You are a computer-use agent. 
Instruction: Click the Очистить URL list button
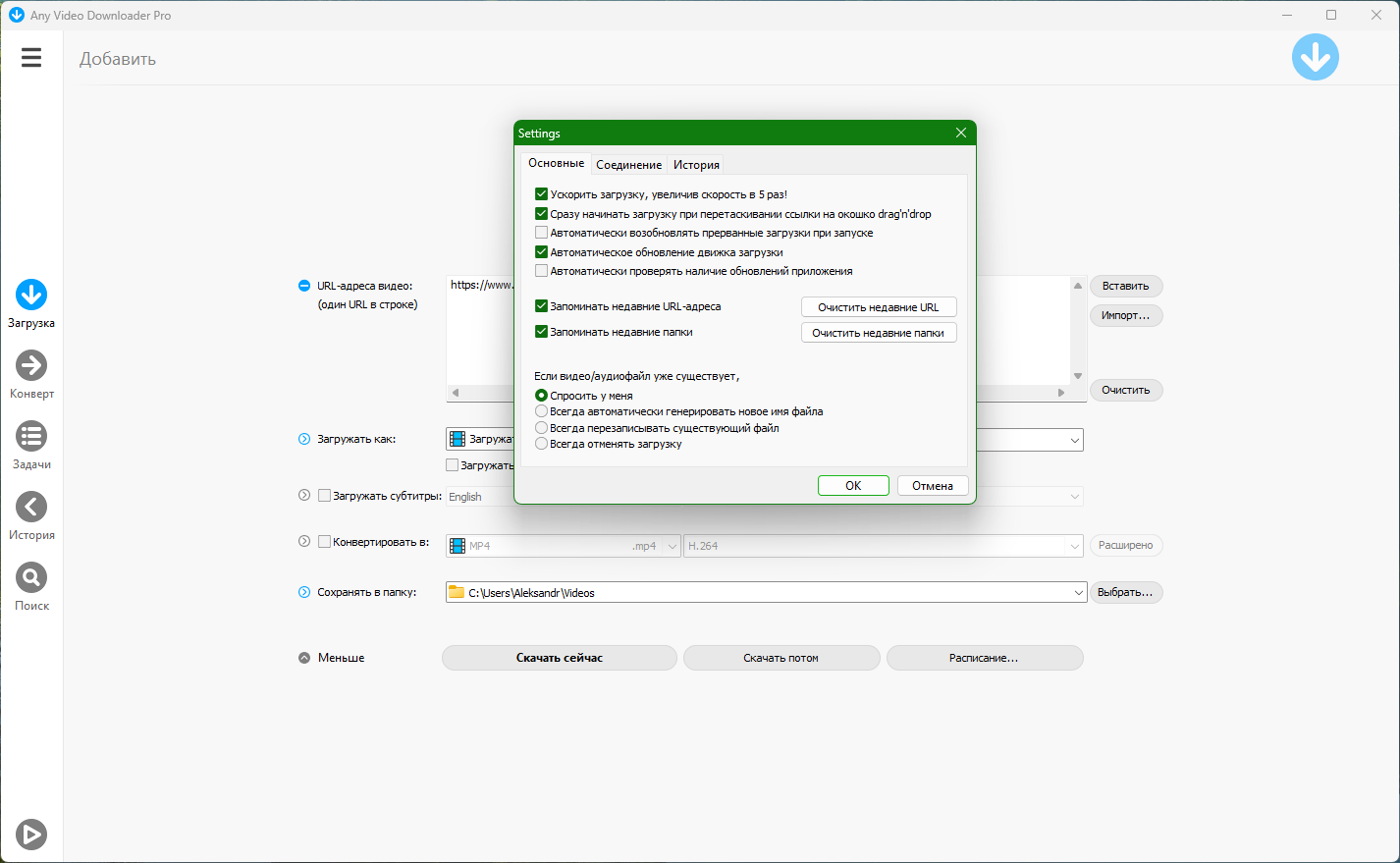point(1126,390)
